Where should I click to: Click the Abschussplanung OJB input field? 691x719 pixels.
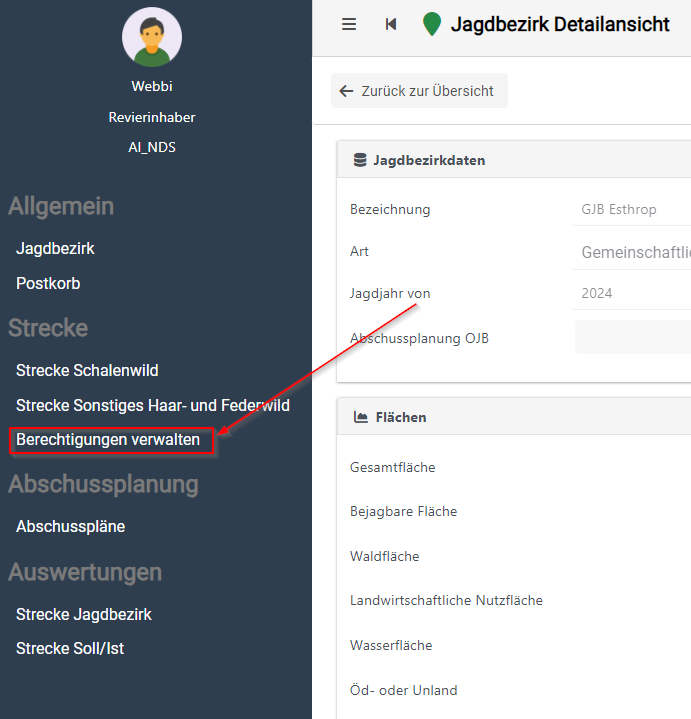632,338
